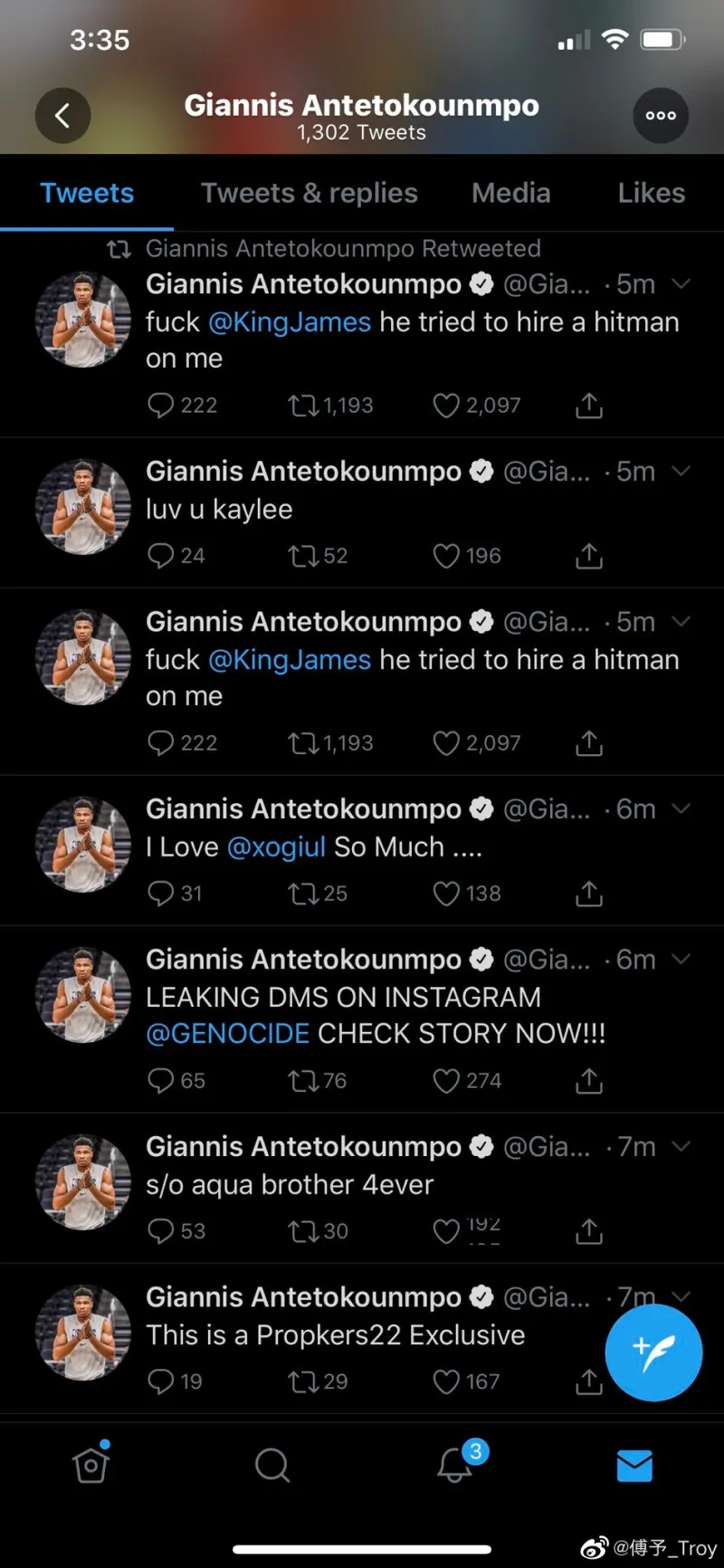Switch to the Tweets & replies tab
Viewport: 724px width, 1568px height.
(x=310, y=193)
